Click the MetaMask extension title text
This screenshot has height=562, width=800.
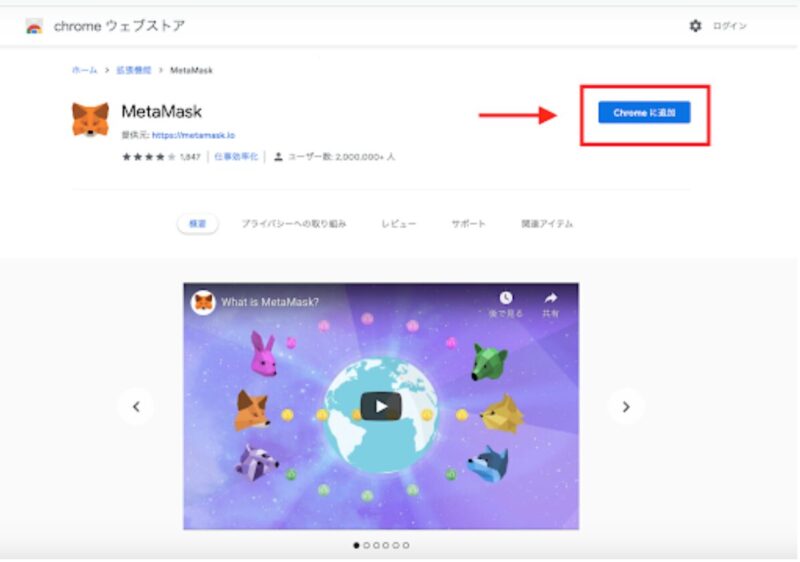[x=162, y=111]
